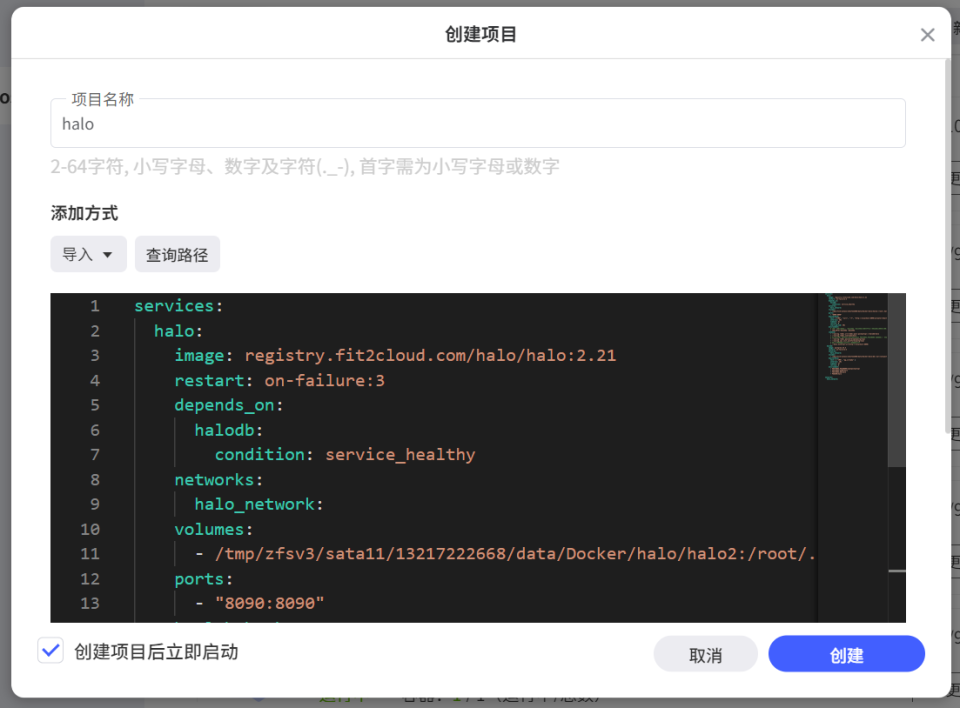The width and height of the screenshot is (960, 708).
Task: Open the 导入 dropdown
Action: click(x=88, y=254)
